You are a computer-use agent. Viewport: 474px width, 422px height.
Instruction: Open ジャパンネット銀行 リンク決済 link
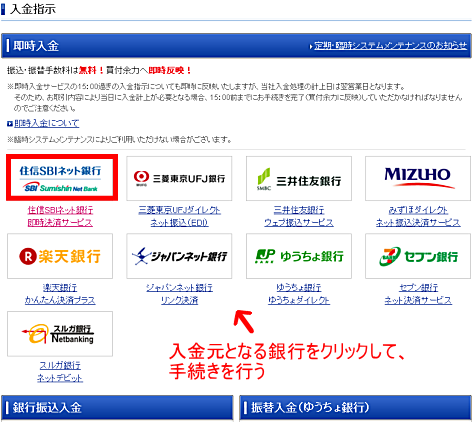pos(179,294)
